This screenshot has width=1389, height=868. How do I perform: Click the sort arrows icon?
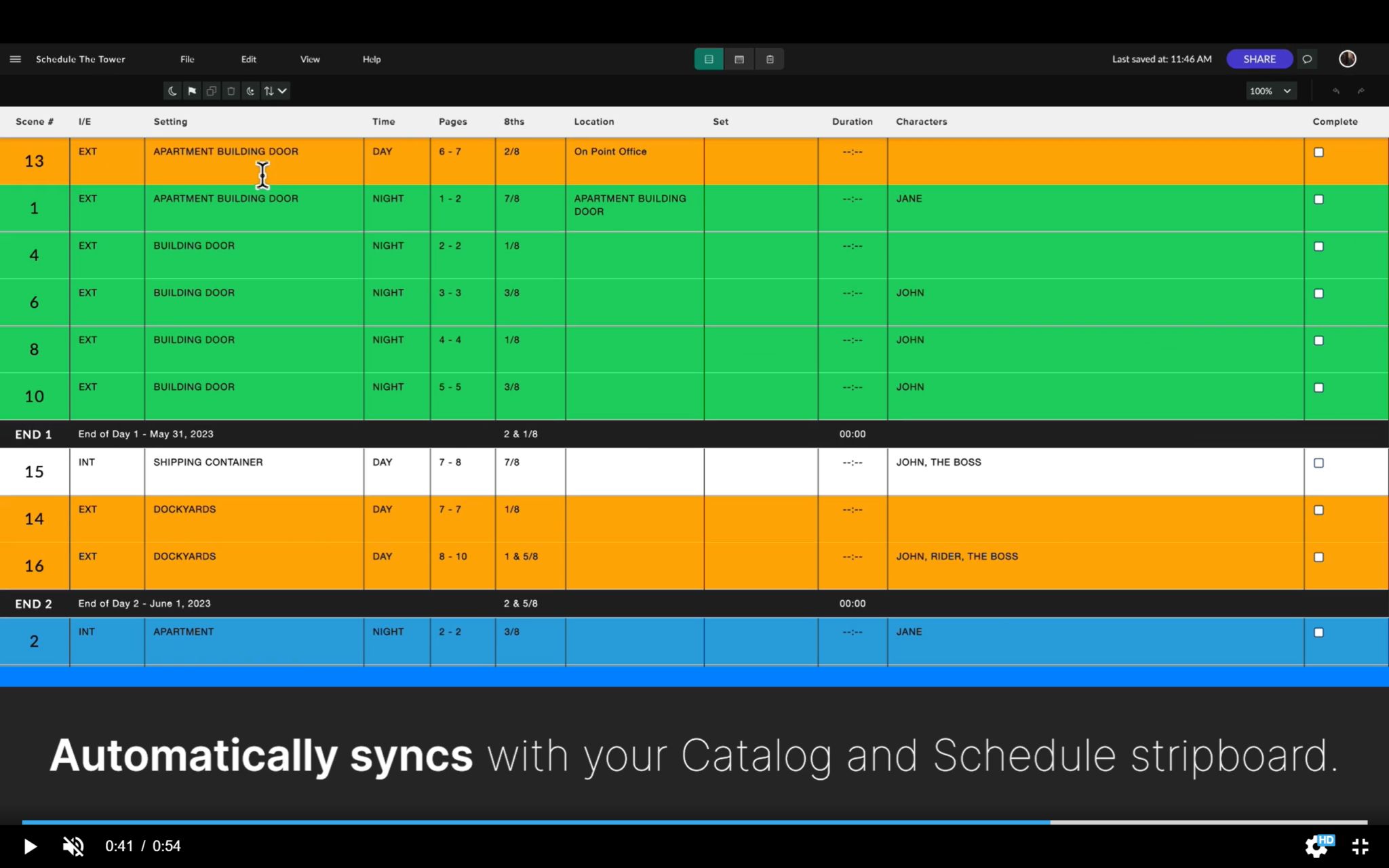click(269, 91)
